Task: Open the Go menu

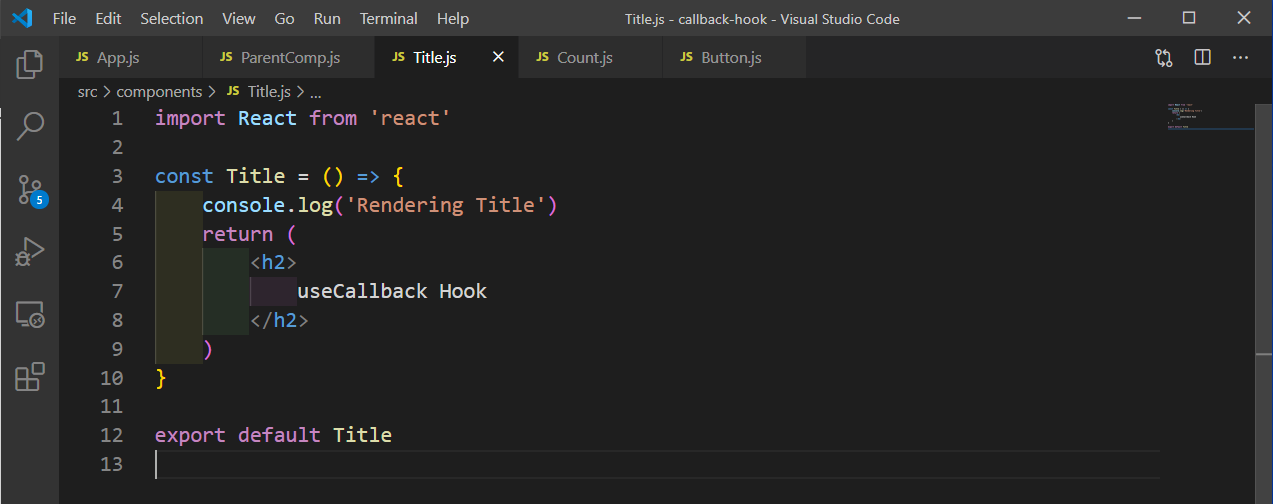Action: tap(284, 18)
